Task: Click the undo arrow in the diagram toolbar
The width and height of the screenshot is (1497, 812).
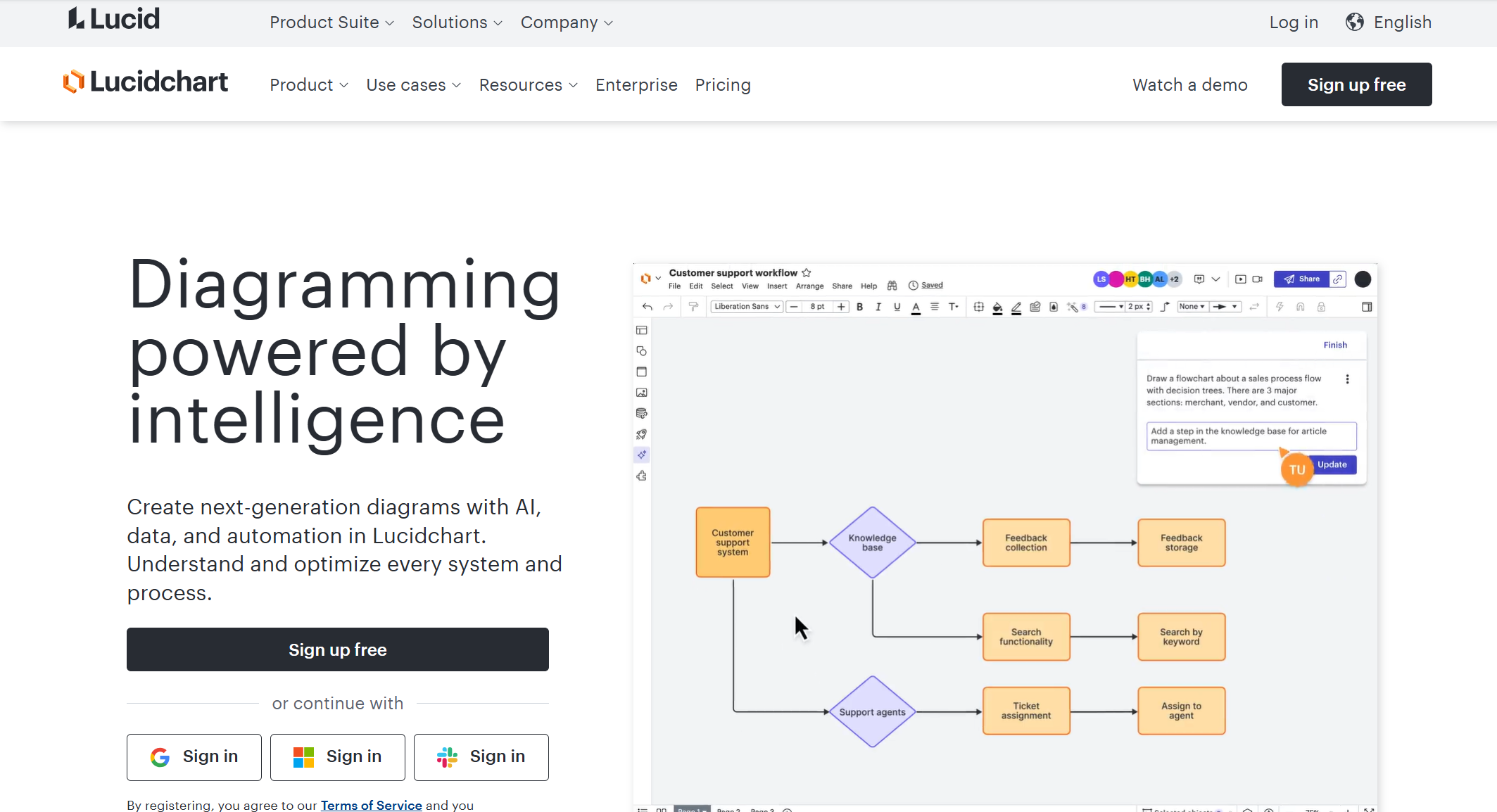Action: [x=648, y=307]
